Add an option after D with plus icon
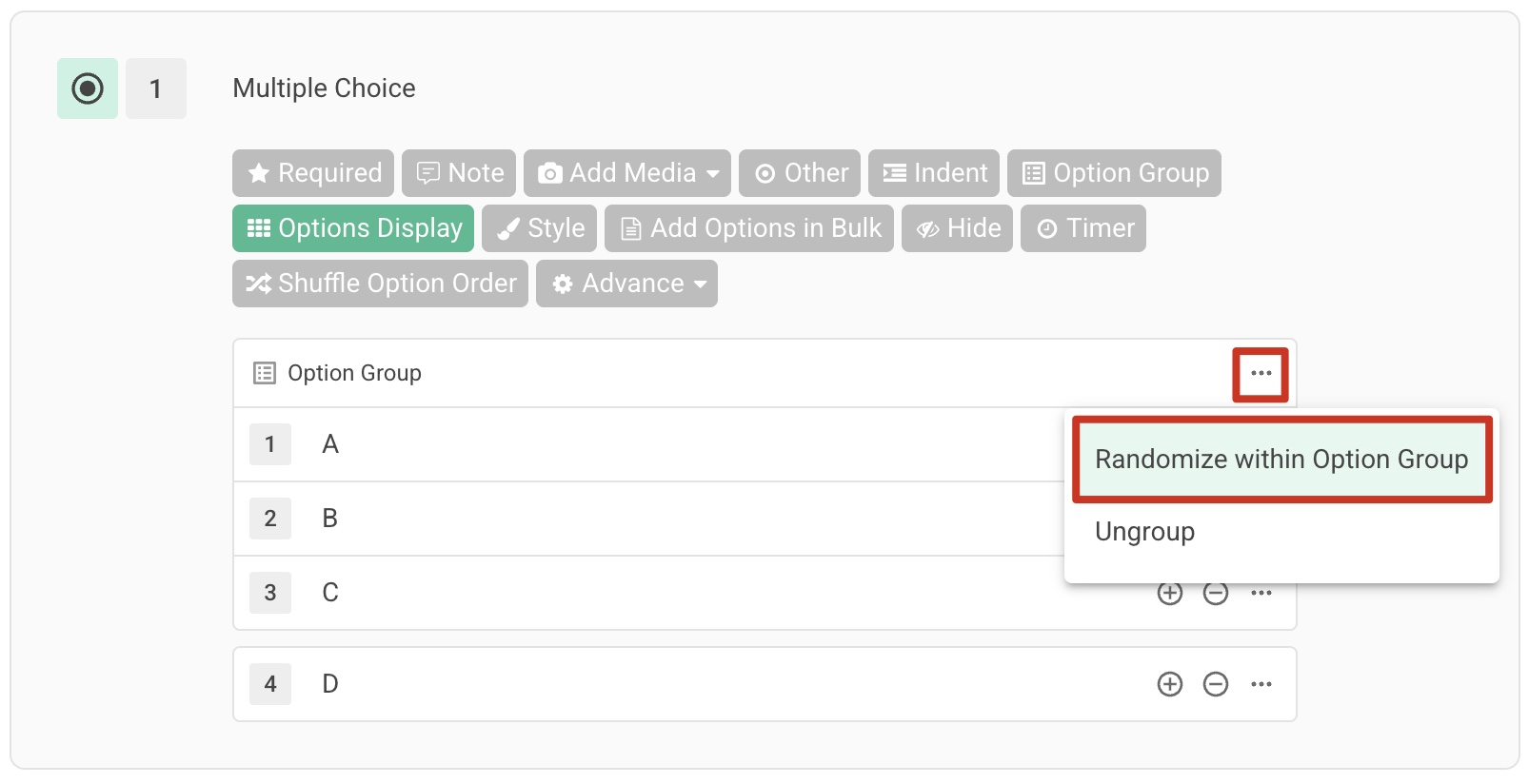This screenshot has width=1529, height=784. pos(1169,684)
